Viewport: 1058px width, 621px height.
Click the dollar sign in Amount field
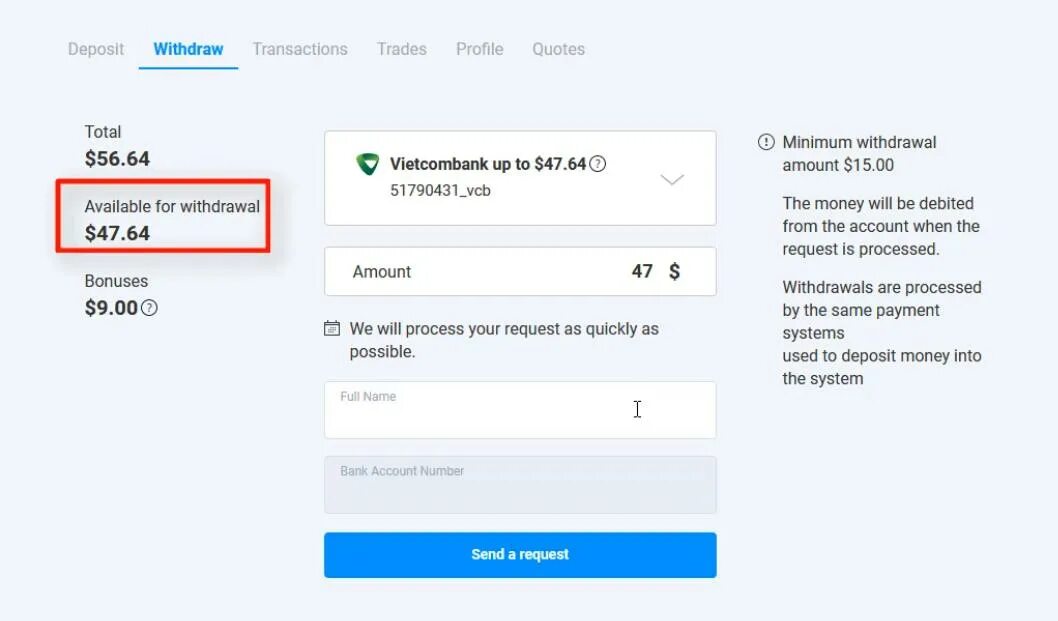pos(674,271)
